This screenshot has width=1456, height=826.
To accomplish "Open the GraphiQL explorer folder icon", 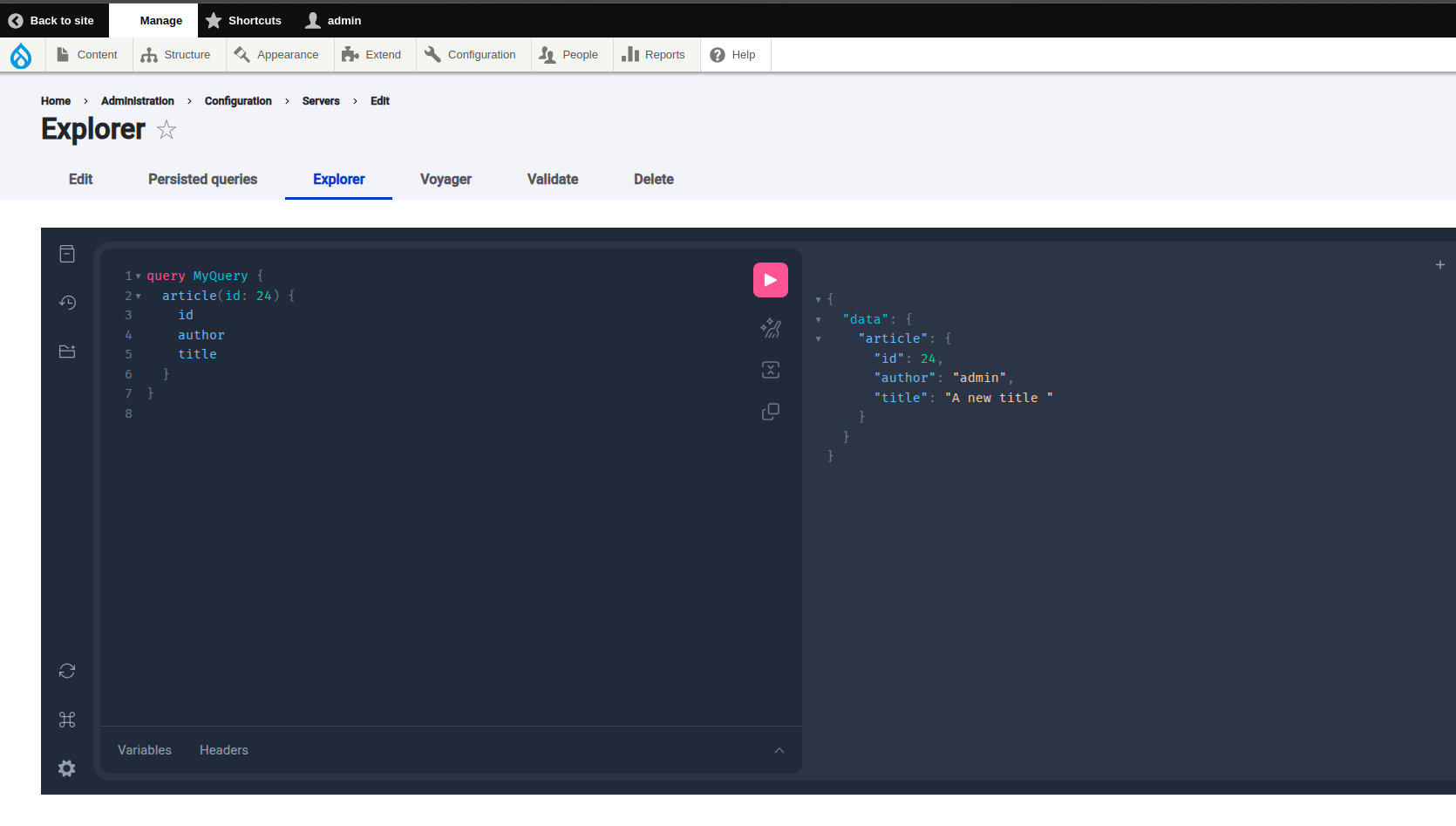I will click(x=67, y=352).
